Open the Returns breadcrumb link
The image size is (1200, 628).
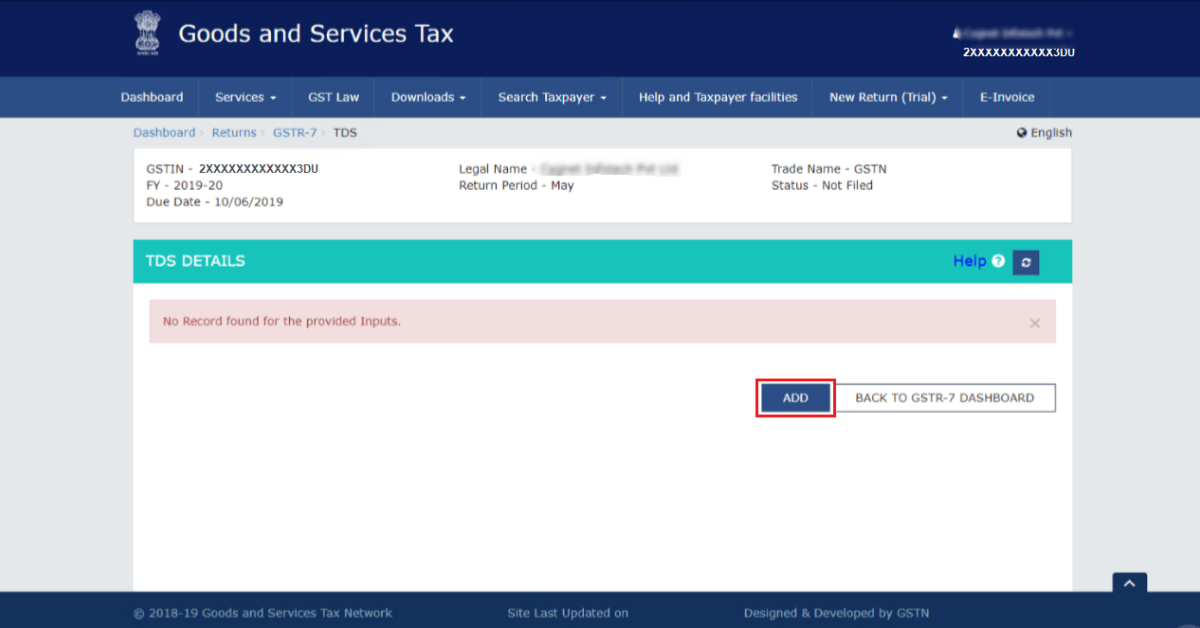234,132
